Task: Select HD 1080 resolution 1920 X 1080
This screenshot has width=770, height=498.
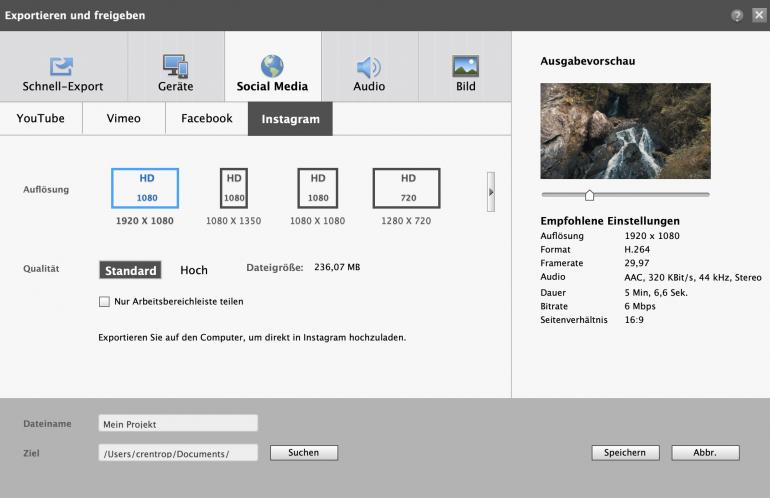Action: pos(145,188)
